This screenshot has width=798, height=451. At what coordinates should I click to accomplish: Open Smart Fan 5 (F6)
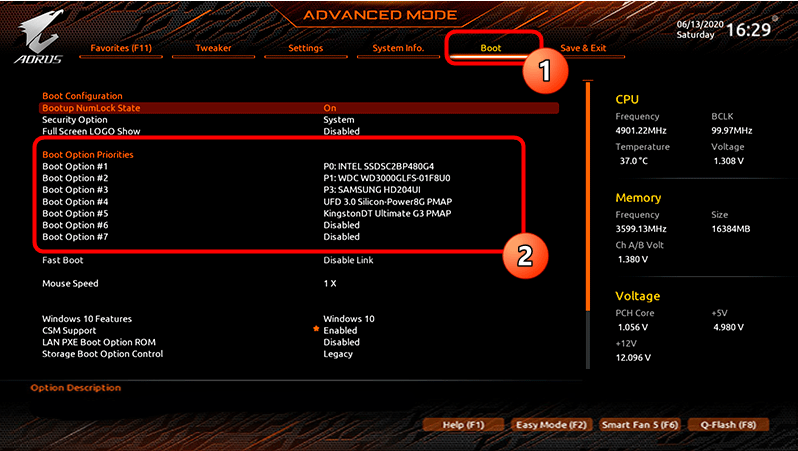(640, 425)
